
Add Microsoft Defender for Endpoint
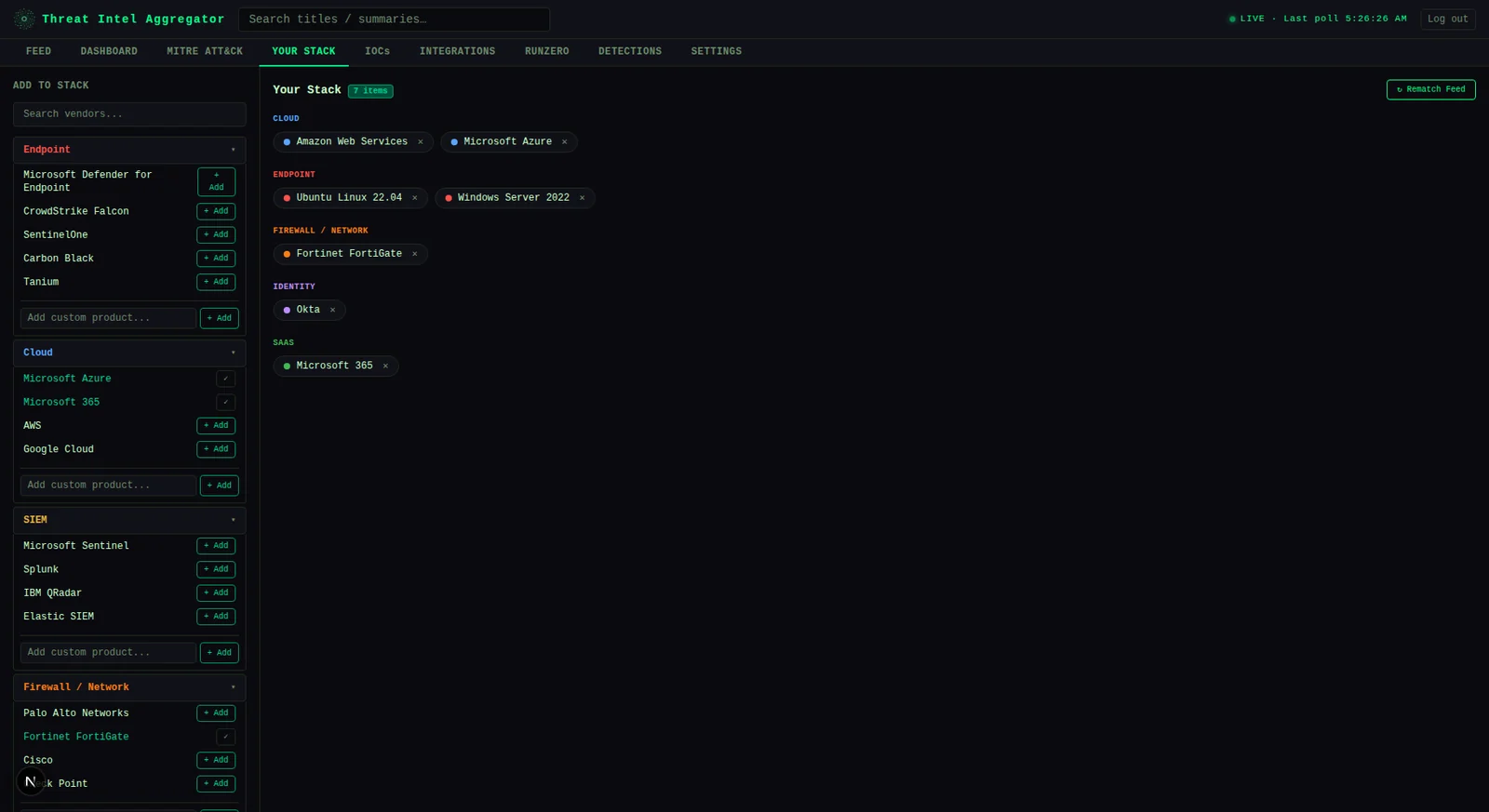216,181
